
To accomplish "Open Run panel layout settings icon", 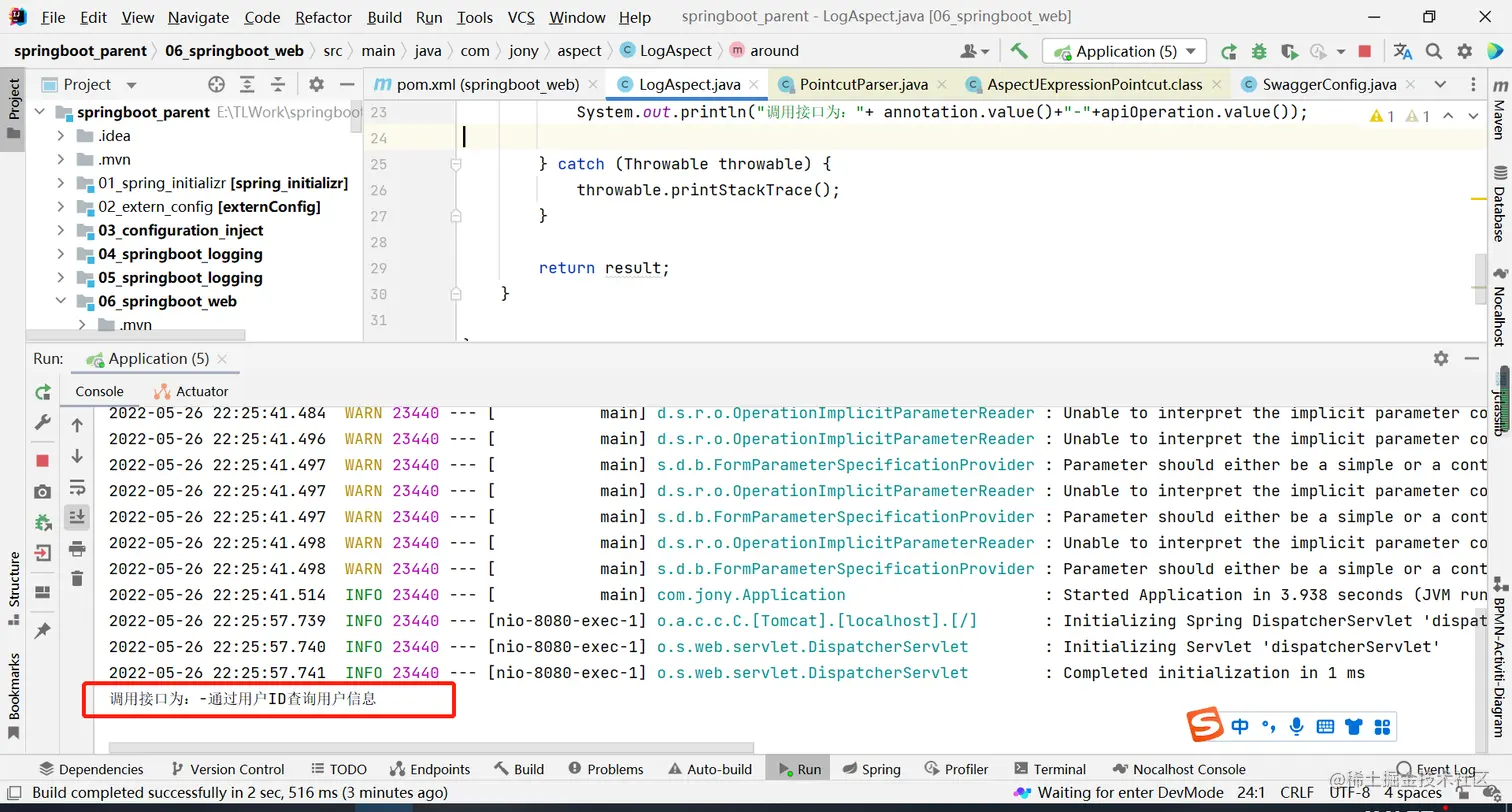I will tap(43, 592).
